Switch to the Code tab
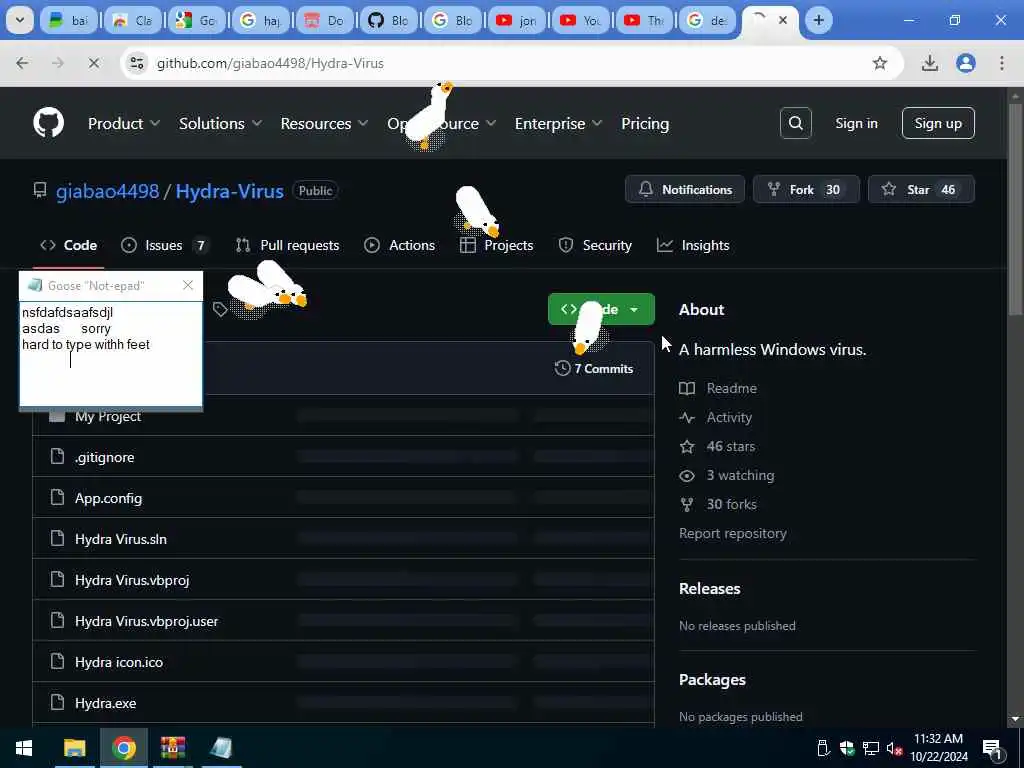This screenshot has width=1024, height=768. point(69,246)
